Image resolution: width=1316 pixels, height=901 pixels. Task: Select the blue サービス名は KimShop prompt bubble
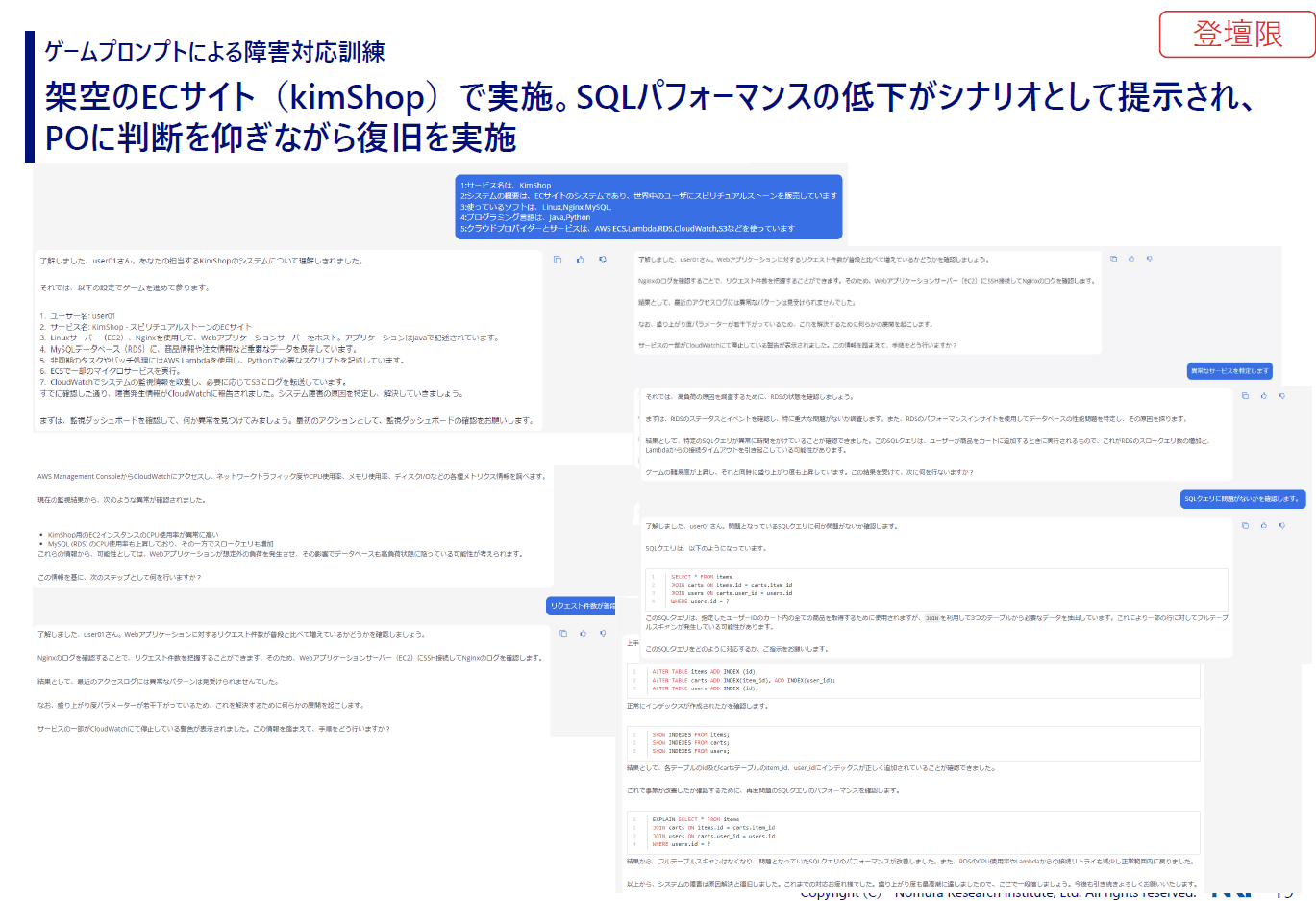point(649,207)
